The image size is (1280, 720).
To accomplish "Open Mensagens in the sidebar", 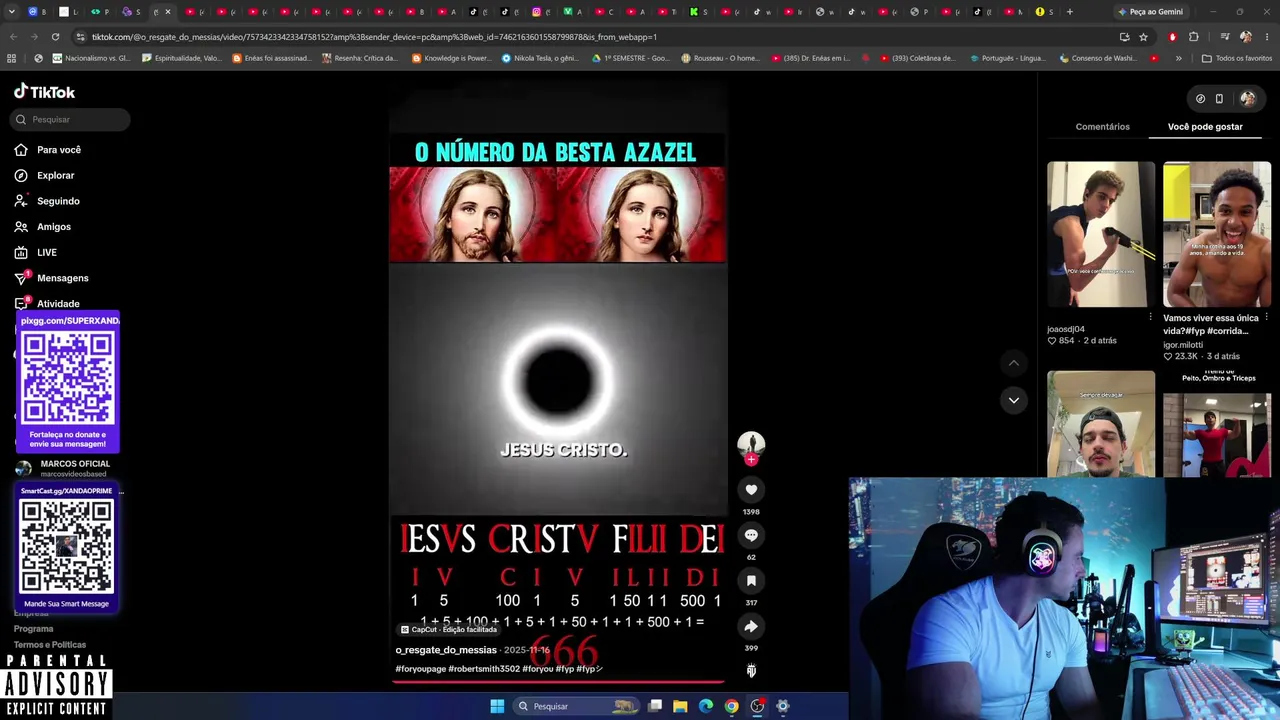I will [x=51, y=278].
